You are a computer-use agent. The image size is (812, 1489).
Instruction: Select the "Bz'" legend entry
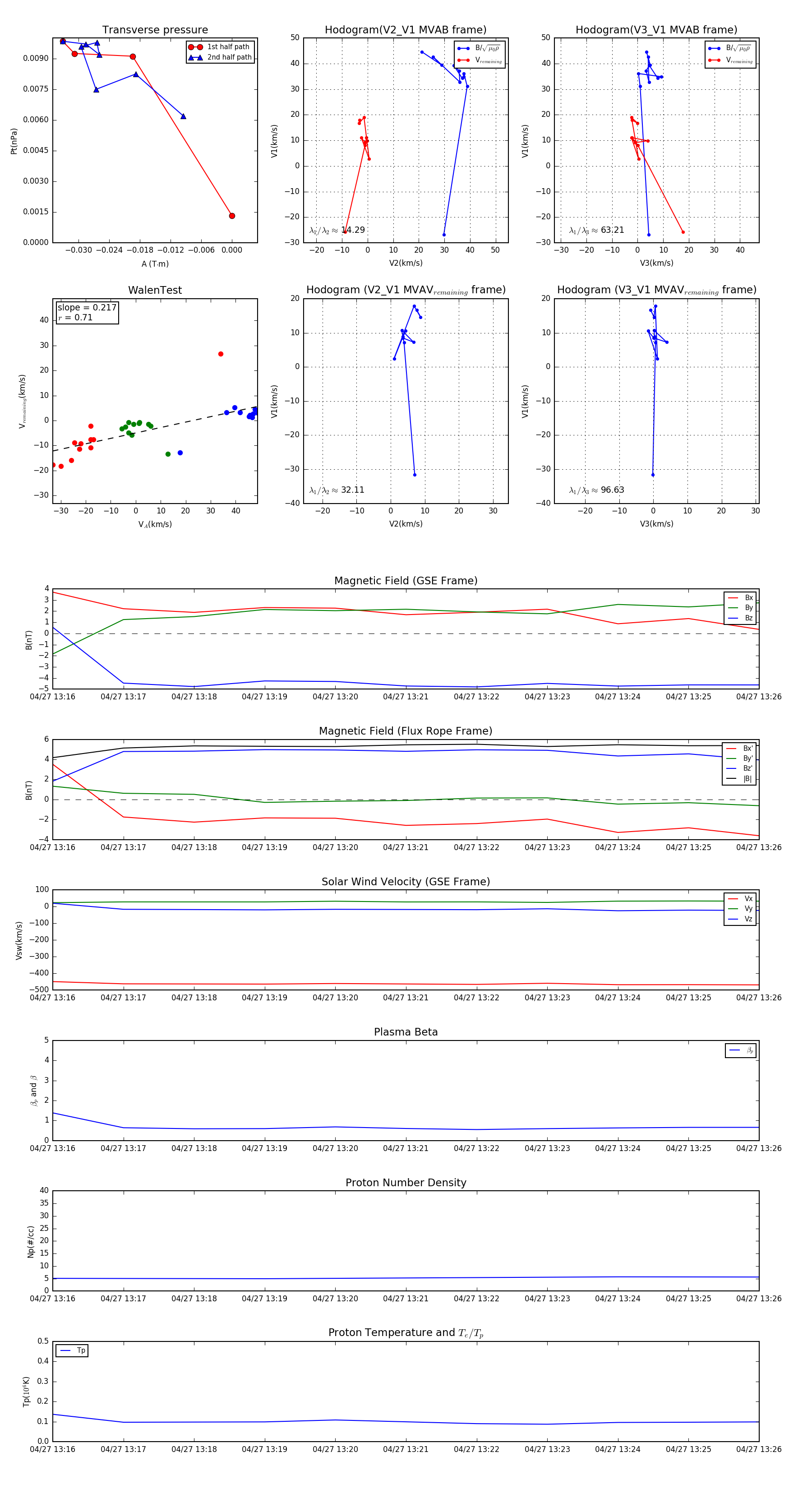[739, 768]
